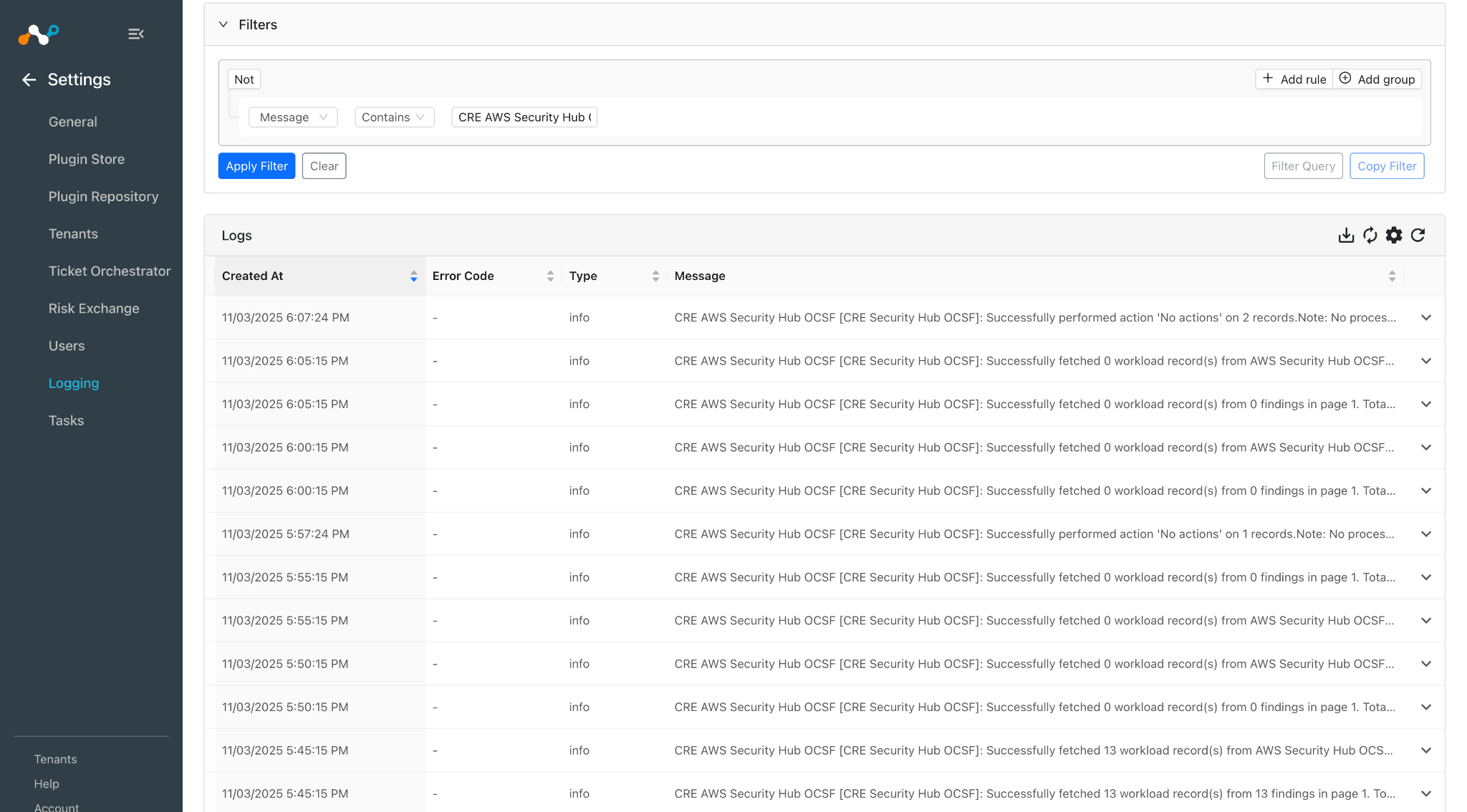Open the Account link
This screenshot has width=1467, height=812.
pos(57,807)
